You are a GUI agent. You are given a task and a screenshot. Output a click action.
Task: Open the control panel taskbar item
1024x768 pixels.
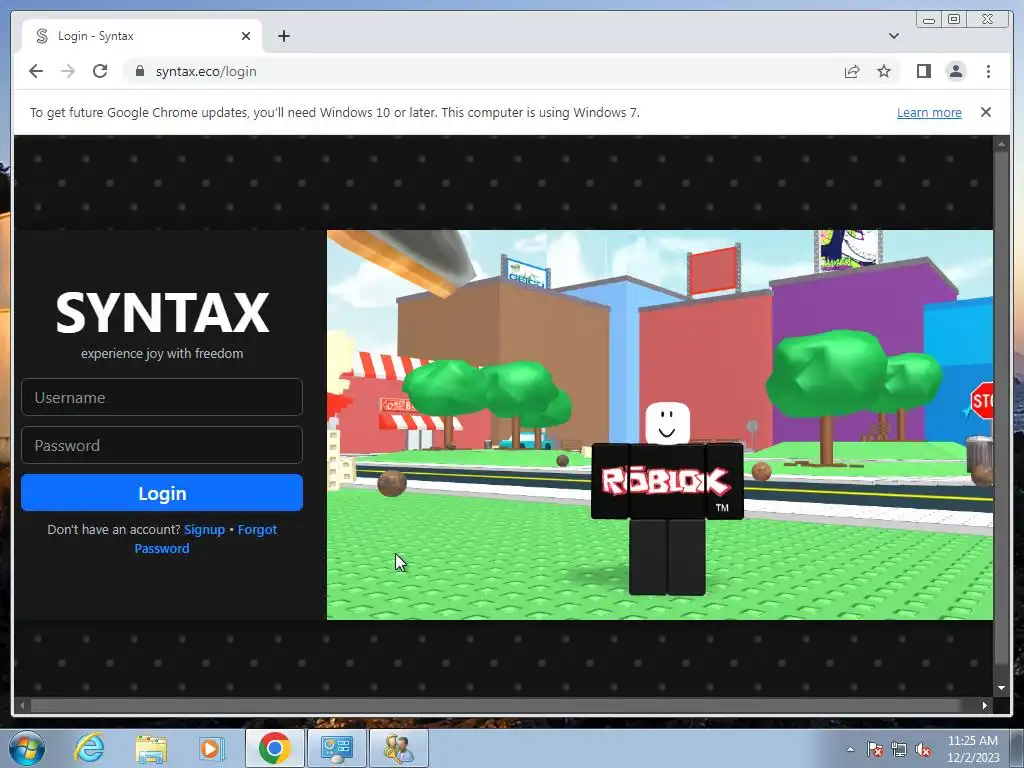(x=337, y=748)
